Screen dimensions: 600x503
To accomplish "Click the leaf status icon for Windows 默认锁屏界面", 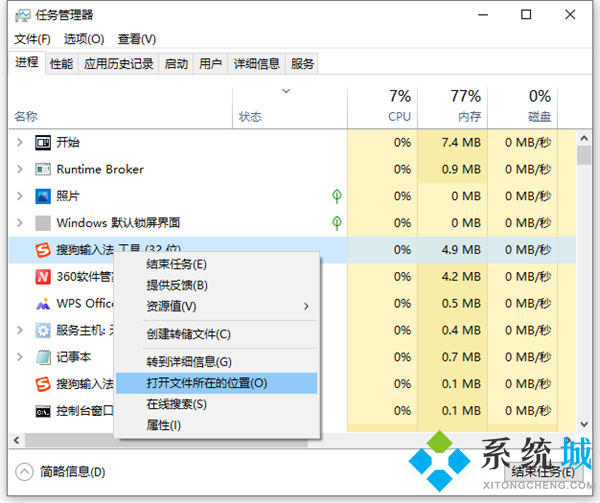I will [x=337, y=223].
